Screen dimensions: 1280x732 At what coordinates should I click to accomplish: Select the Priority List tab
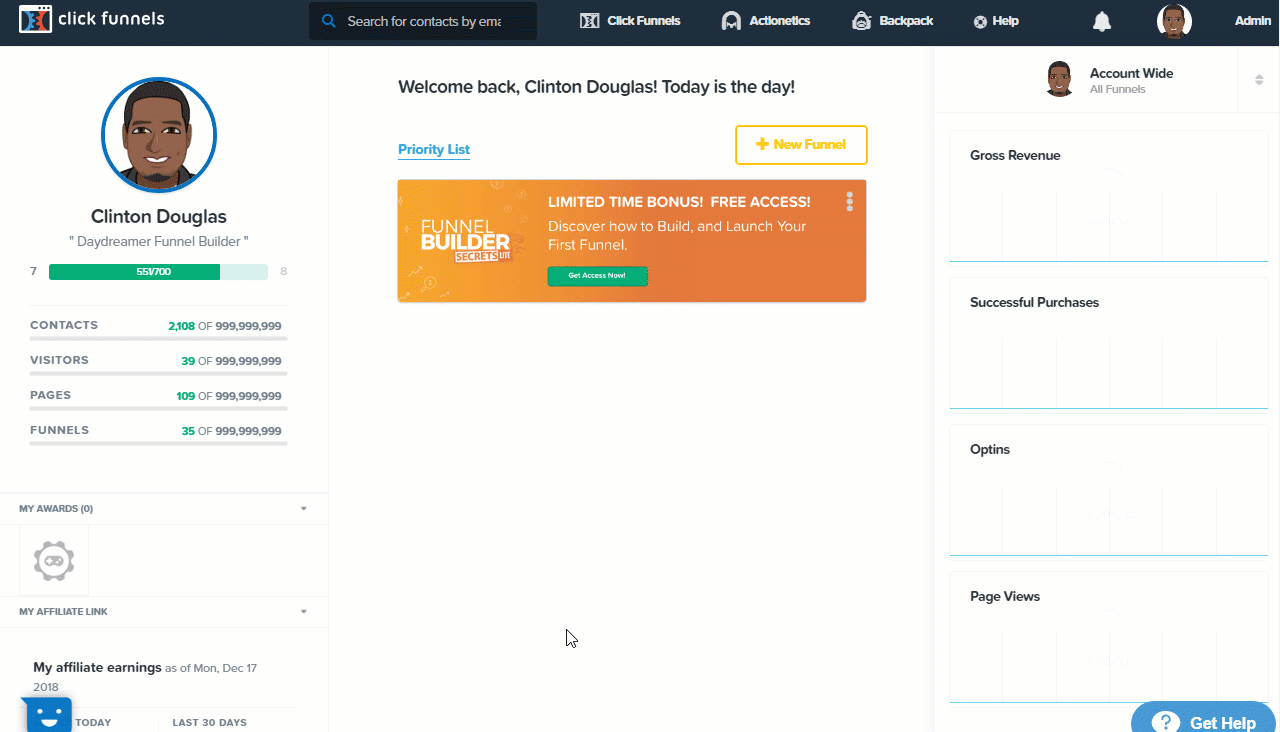click(434, 150)
